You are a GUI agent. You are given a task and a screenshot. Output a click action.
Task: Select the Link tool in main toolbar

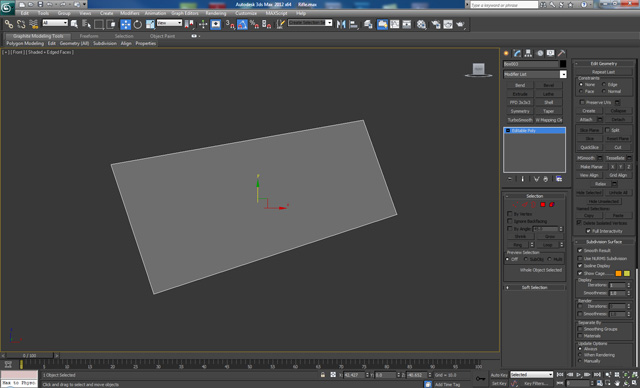click(x=9, y=24)
